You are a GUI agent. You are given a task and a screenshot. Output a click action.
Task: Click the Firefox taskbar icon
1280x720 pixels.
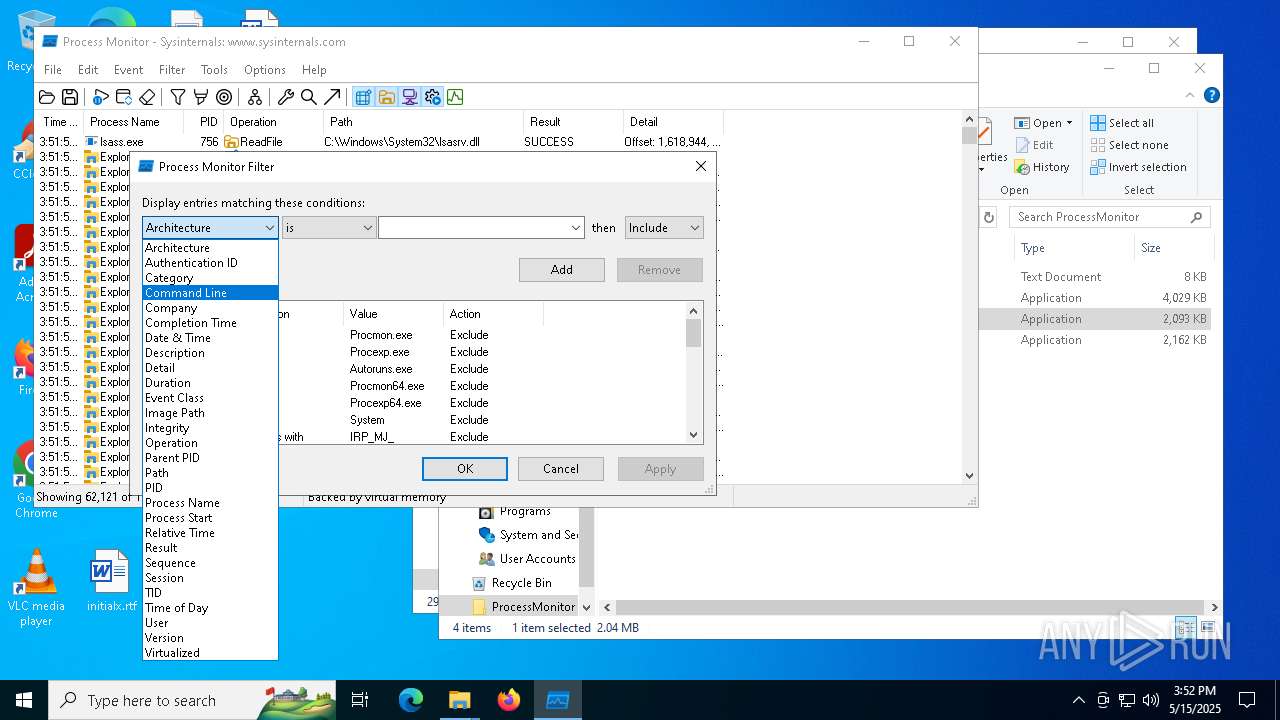[x=509, y=700]
